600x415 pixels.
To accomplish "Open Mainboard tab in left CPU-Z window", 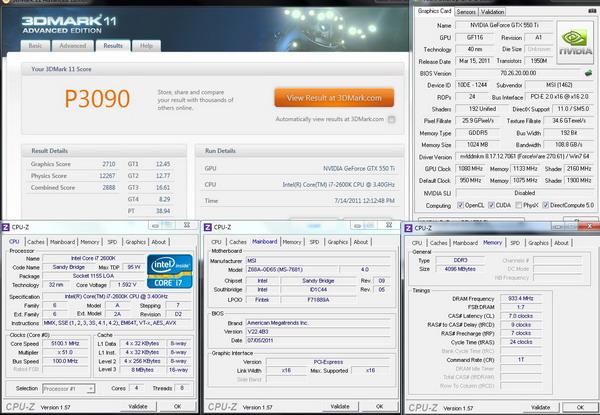I will coord(62,242).
